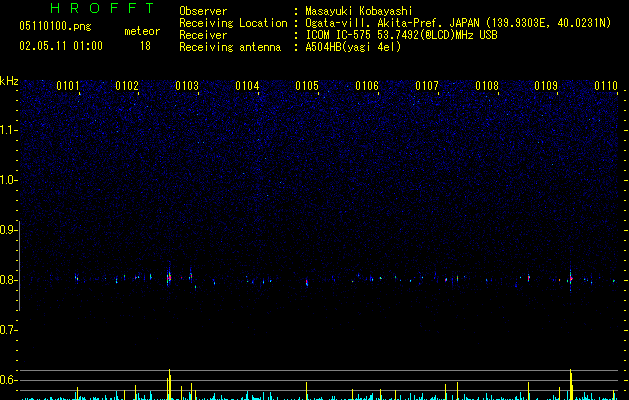Viewport: 629px width, 400px height.
Task: Click the meteor count 18
Action: (145, 46)
